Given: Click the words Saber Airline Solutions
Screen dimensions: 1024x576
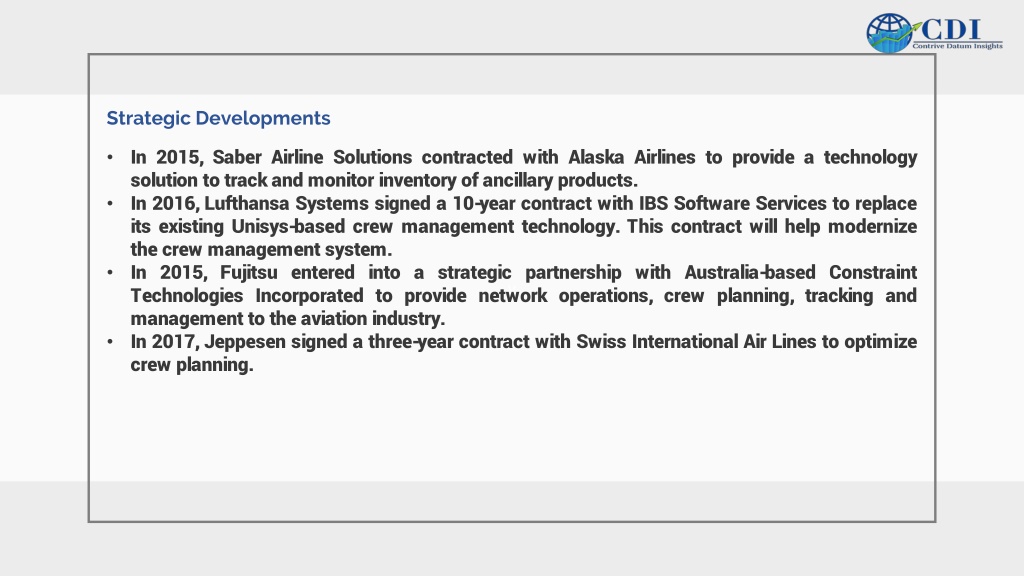Looking at the screenshot, I should [312, 157].
